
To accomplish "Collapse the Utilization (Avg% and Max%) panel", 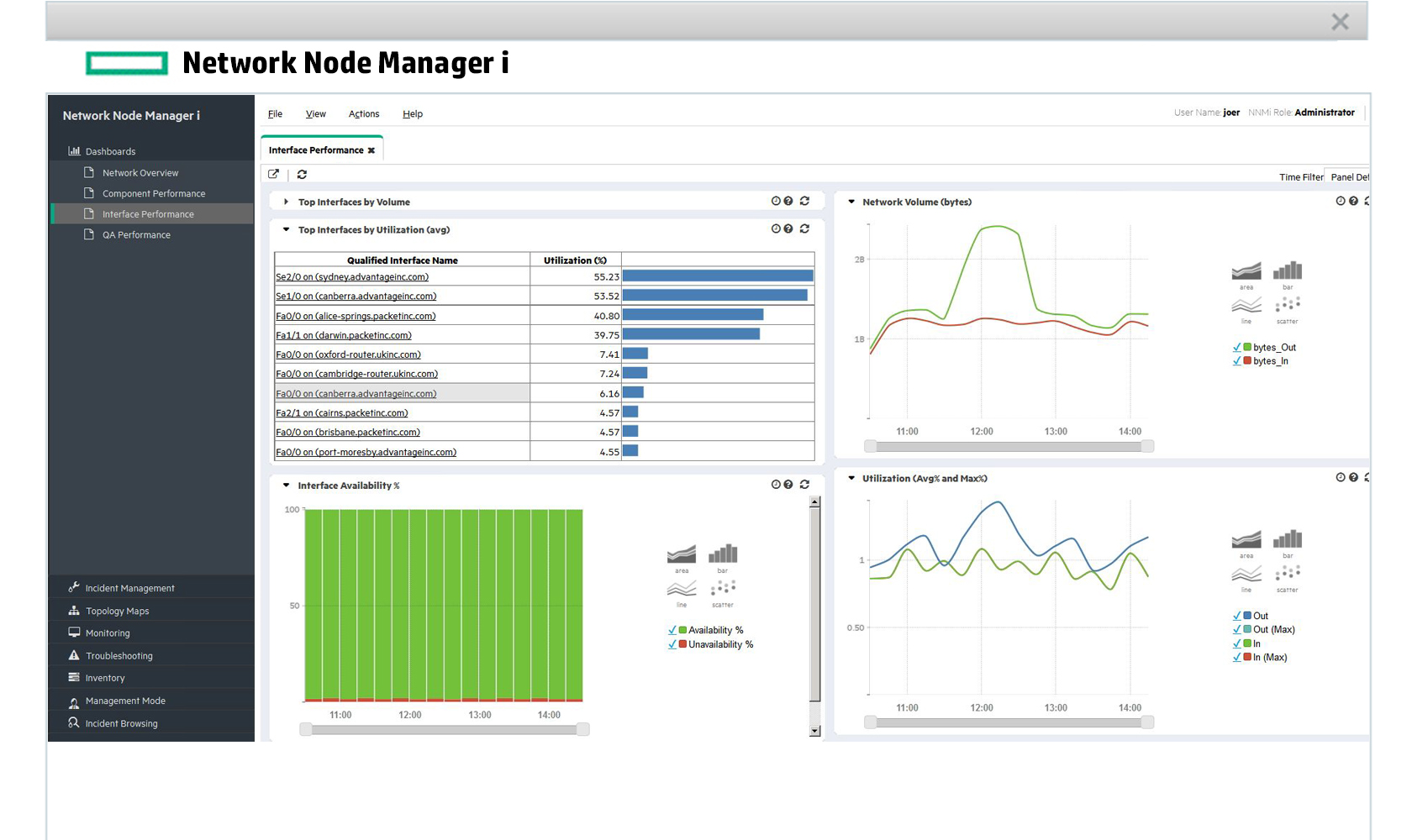I will (851, 478).
